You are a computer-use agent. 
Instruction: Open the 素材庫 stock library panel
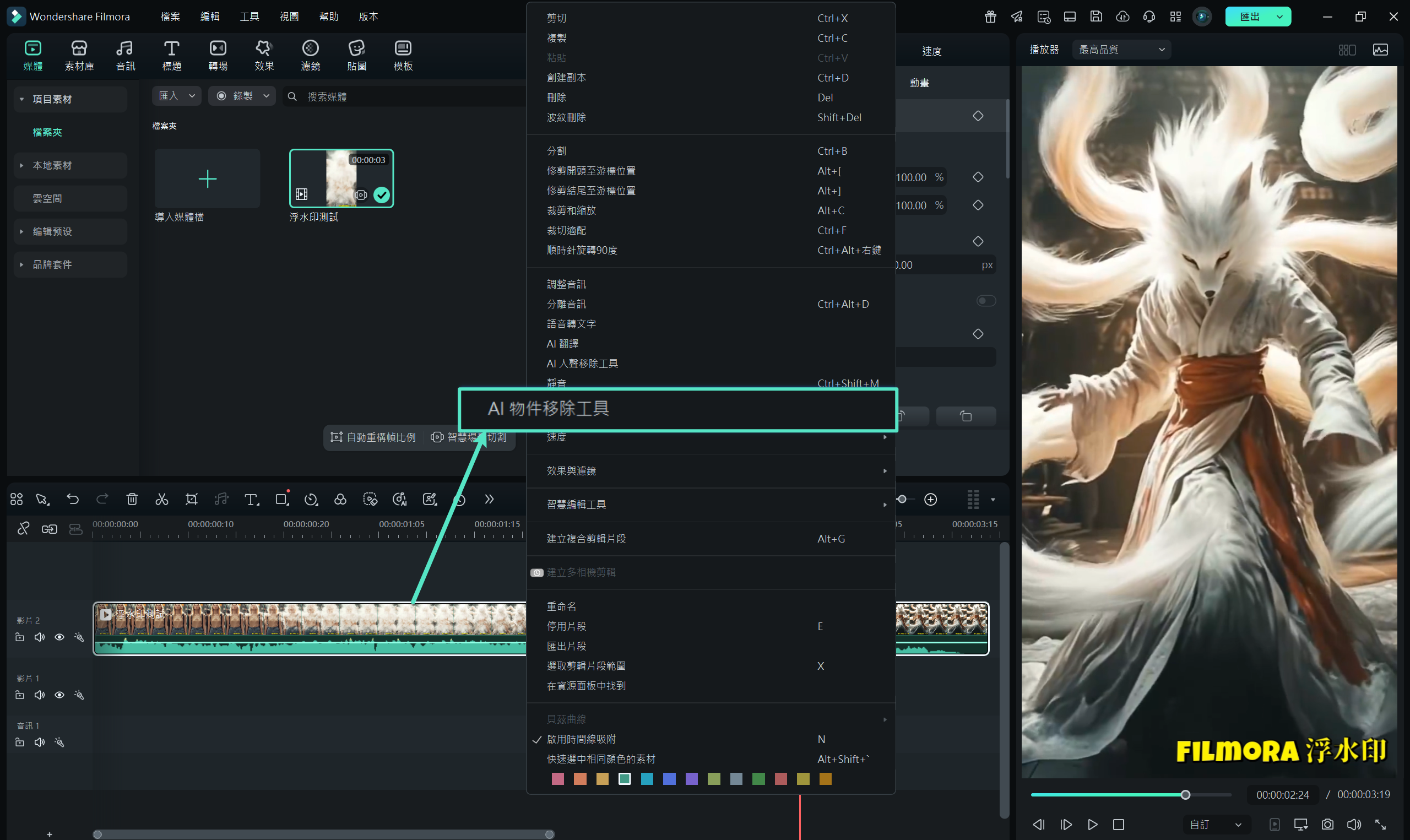[x=79, y=56]
